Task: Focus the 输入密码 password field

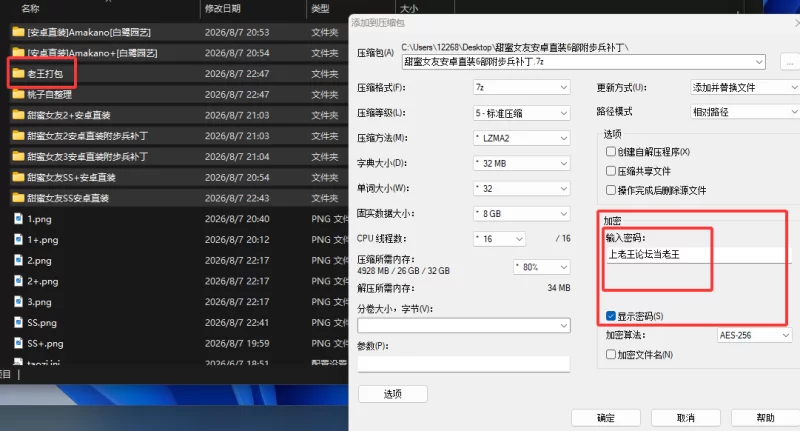Action: pos(698,255)
